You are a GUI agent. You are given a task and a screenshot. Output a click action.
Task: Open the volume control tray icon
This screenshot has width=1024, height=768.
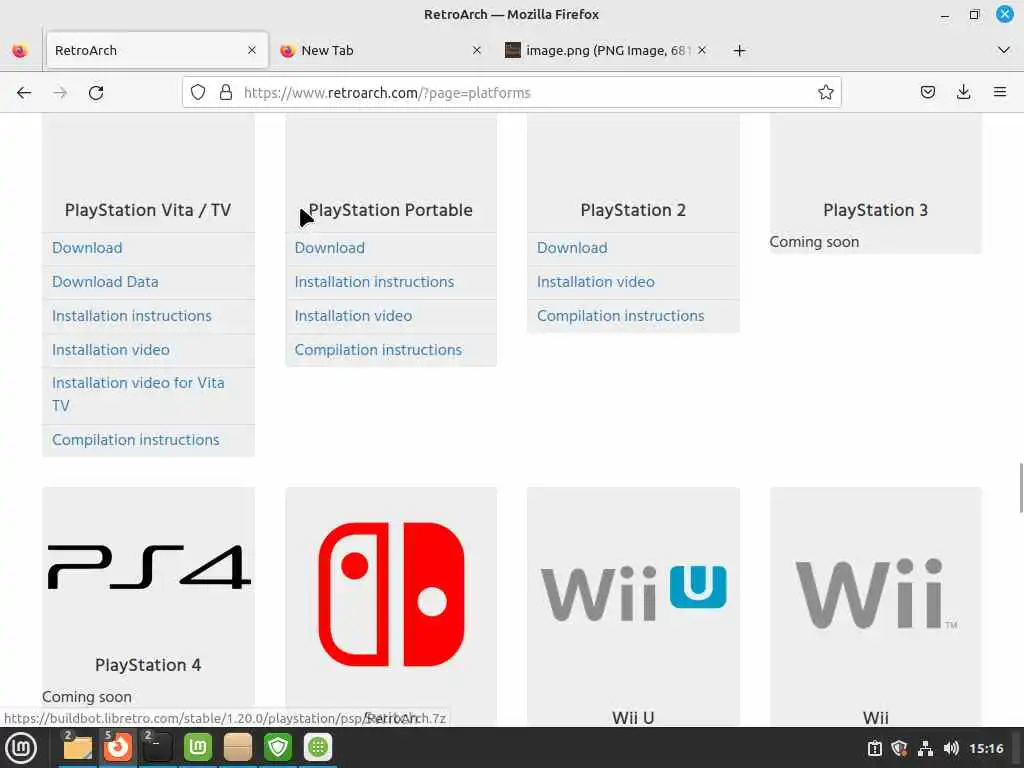[x=951, y=748]
